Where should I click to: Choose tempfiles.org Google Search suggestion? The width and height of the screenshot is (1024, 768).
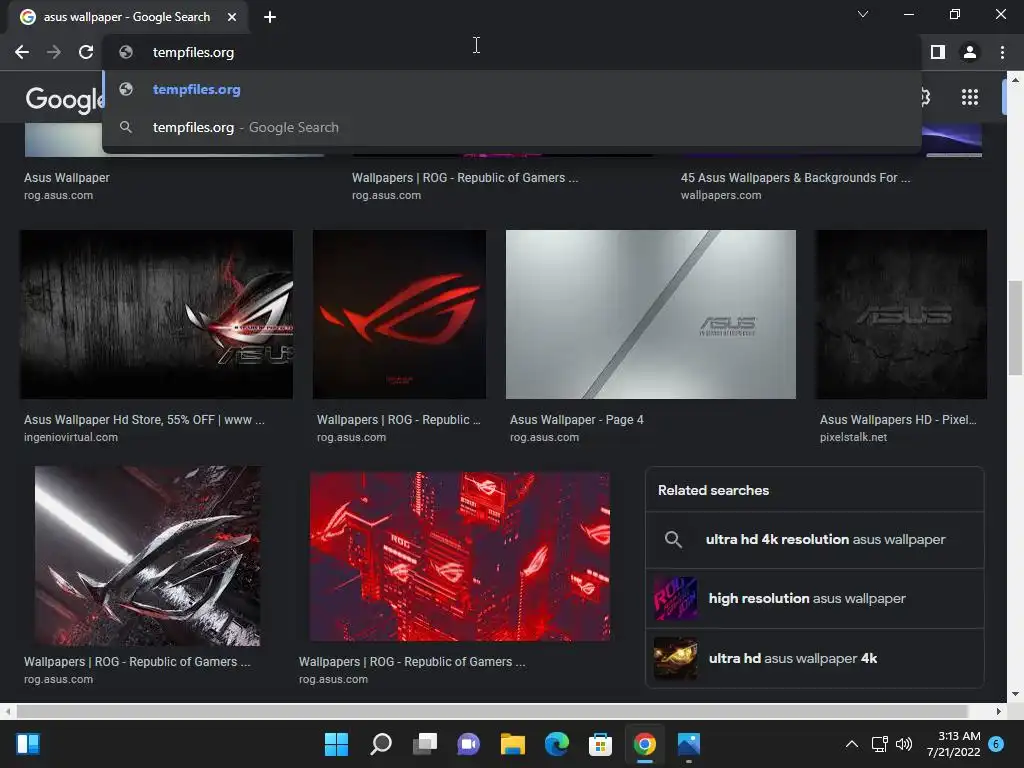(x=512, y=127)
